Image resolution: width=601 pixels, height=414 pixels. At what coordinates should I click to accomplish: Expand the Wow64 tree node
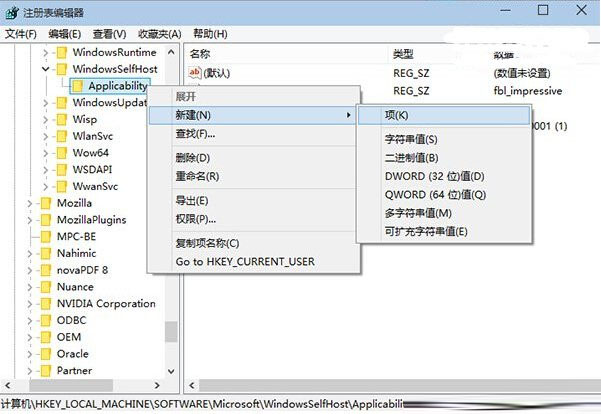[x=46, y=153]
